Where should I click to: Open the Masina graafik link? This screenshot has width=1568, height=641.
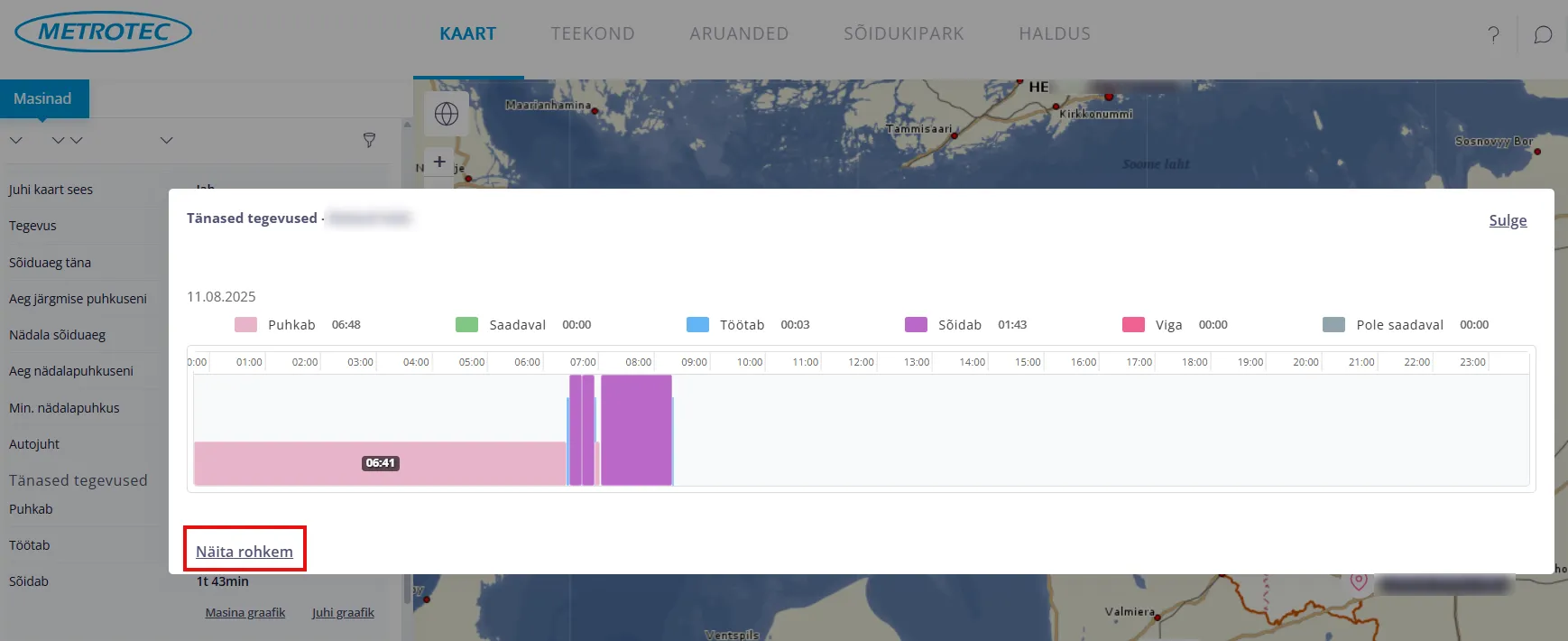point(244,612)
